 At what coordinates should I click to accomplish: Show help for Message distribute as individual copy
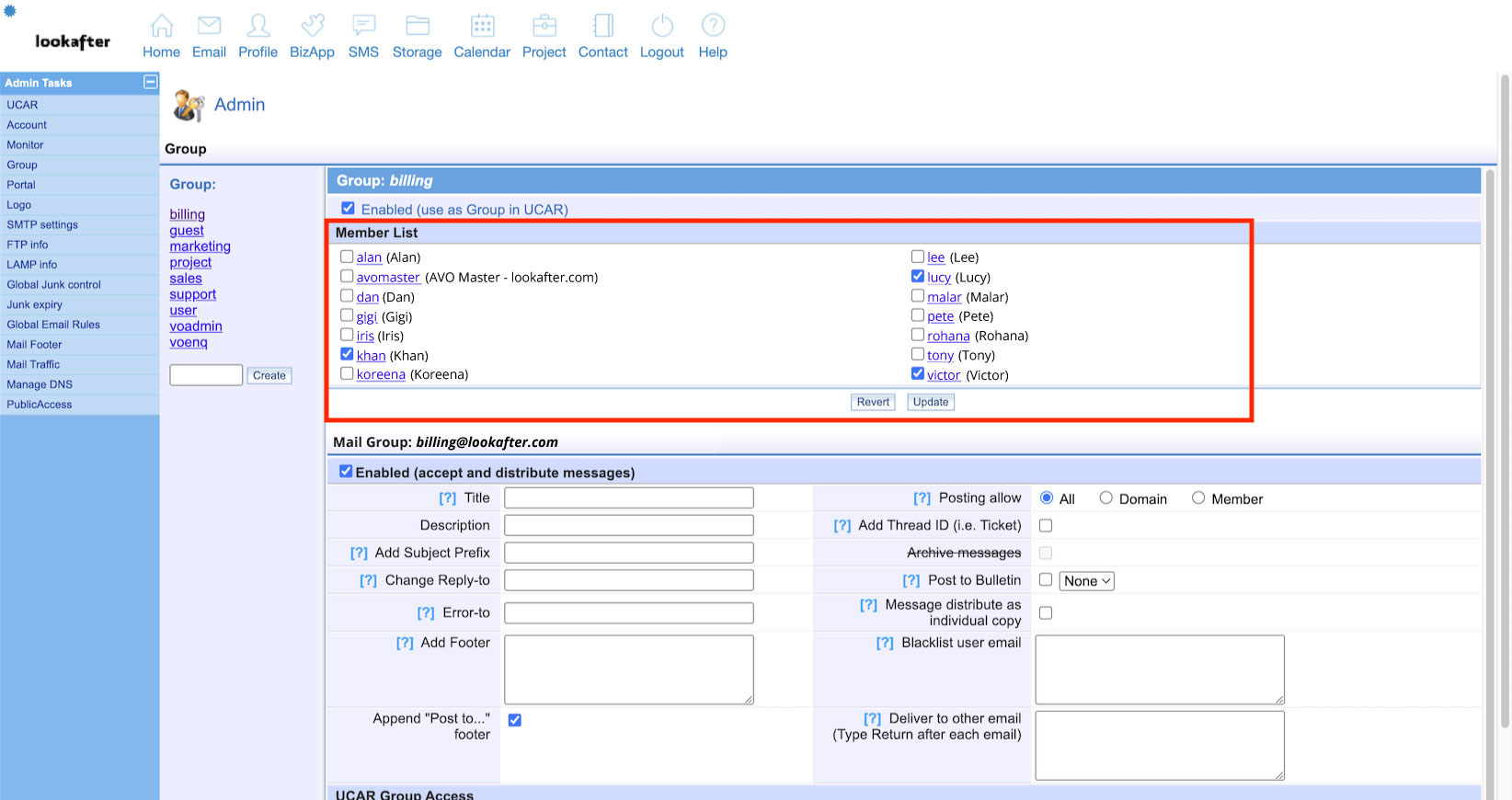(x=868, y=605)
